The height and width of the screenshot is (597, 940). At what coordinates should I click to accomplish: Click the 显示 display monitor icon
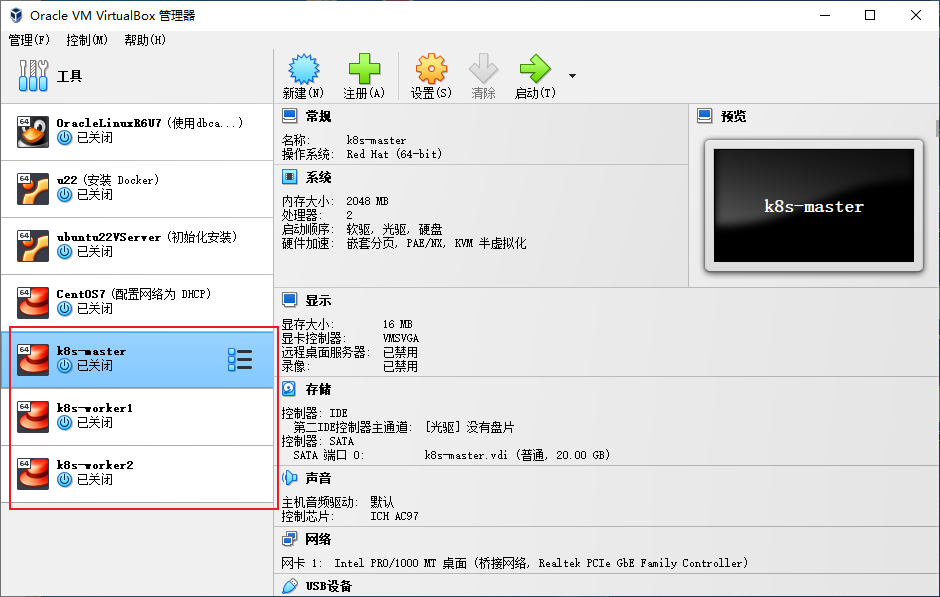pyautogui.click(x=290, y=300)
